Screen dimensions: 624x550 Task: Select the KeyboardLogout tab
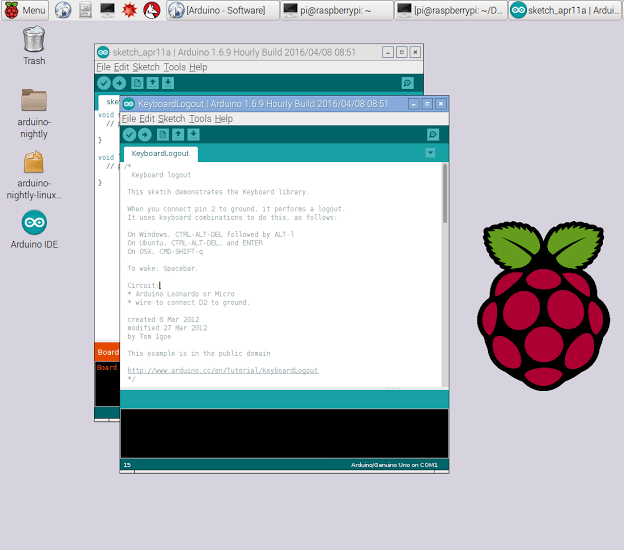160,154
